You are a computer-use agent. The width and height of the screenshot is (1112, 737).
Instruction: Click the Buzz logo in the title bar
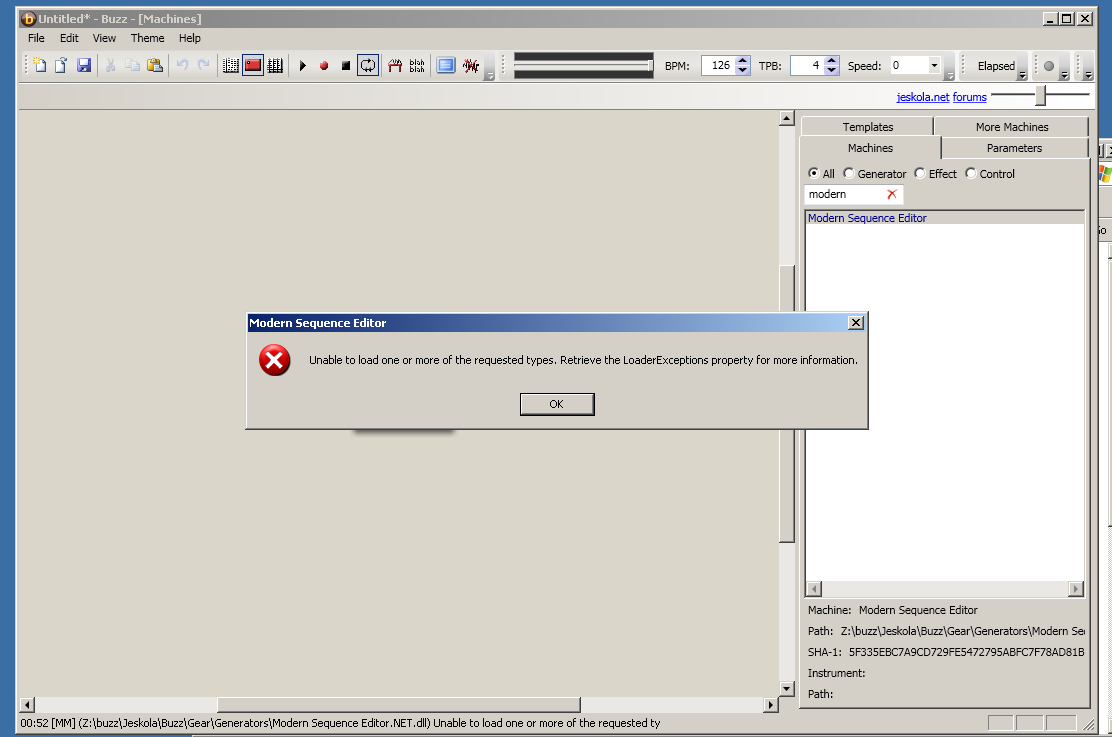pyautogui.click(x=28, y=19)
